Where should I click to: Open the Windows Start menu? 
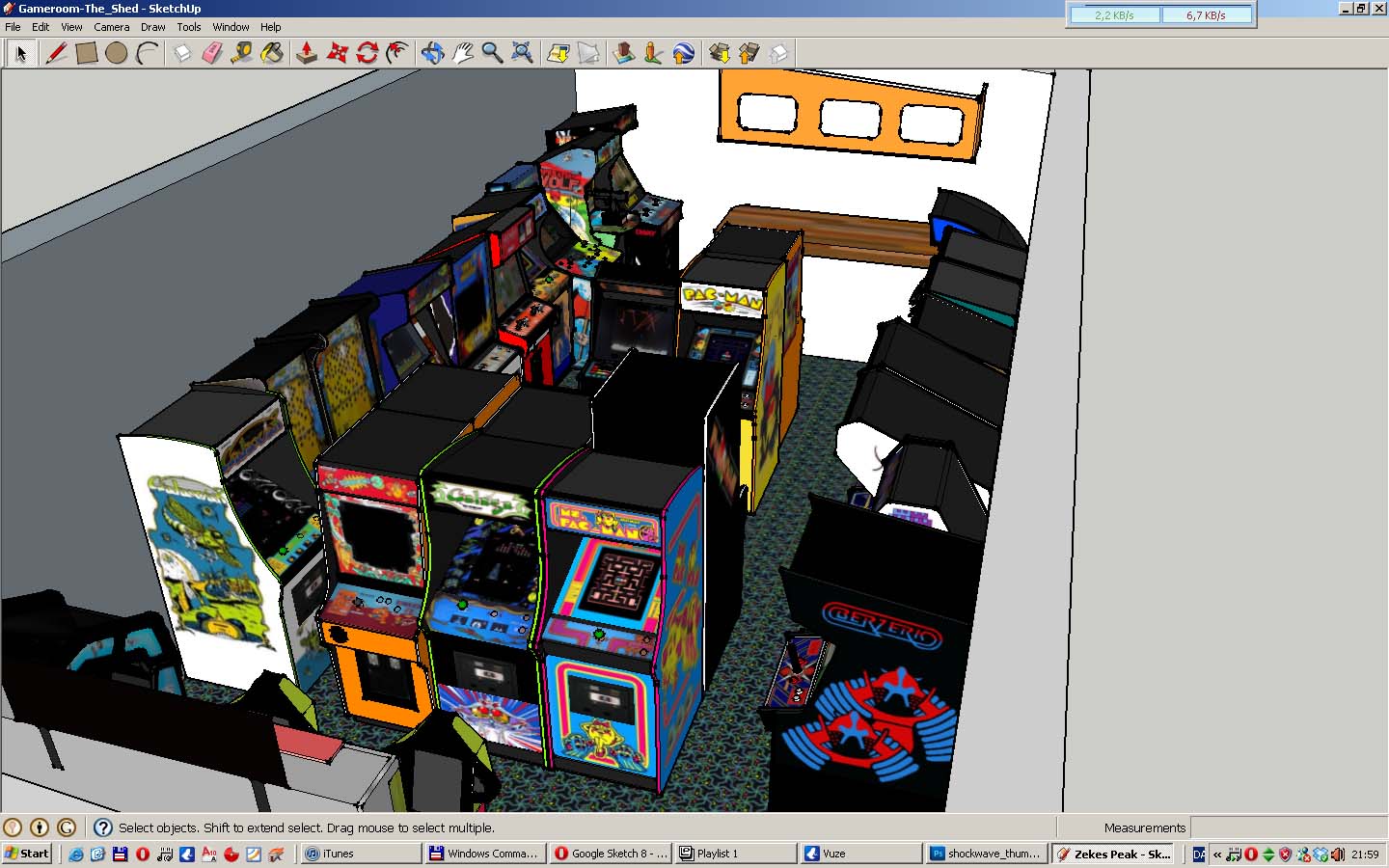[27, 854]
